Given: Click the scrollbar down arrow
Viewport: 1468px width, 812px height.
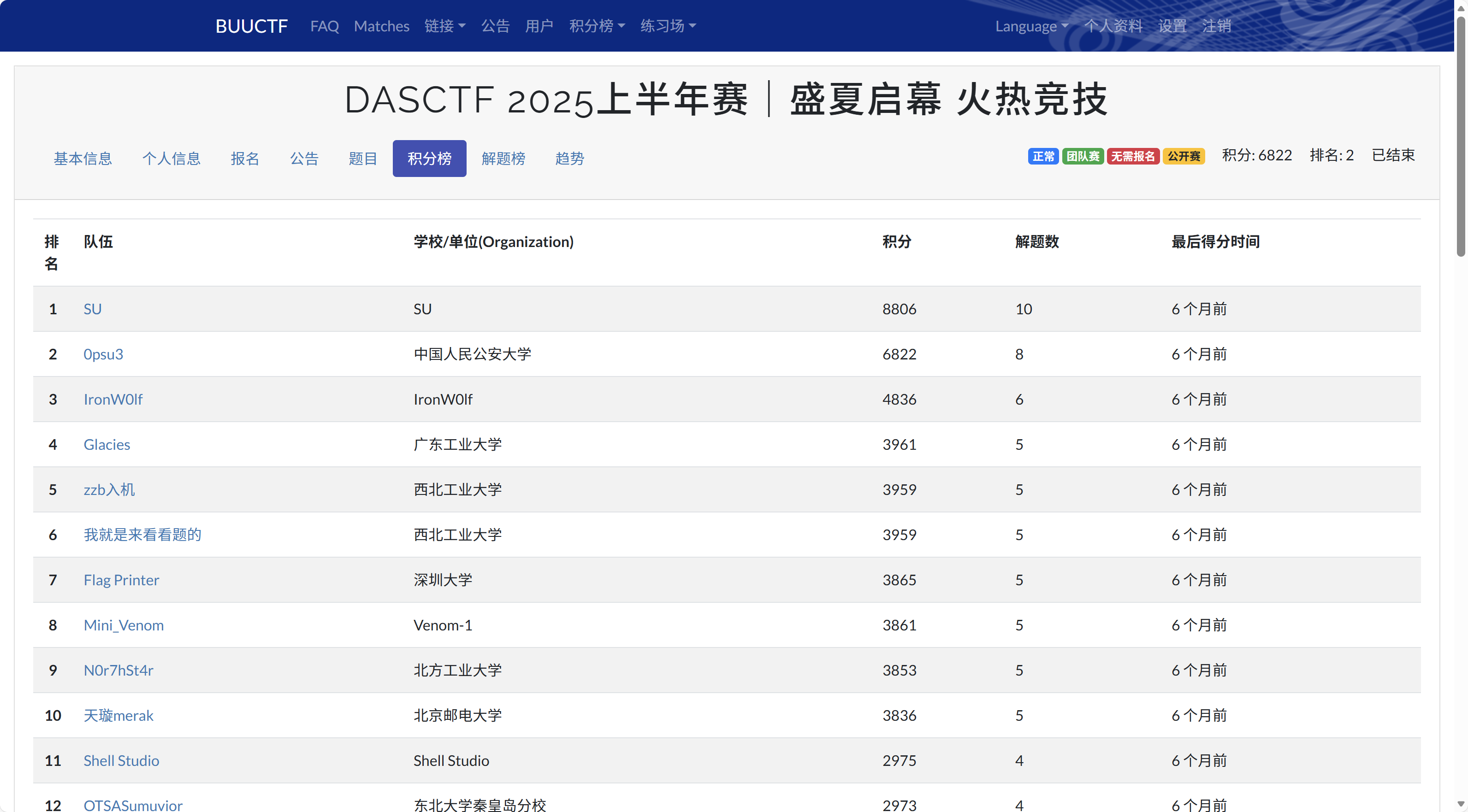Looking at the screenshot, I should point(1461,805).
